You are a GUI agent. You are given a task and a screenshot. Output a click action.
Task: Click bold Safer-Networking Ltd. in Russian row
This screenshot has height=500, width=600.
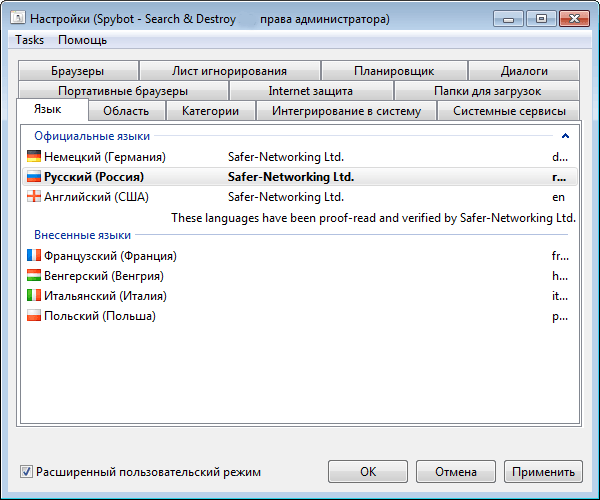tap(291, 177)
